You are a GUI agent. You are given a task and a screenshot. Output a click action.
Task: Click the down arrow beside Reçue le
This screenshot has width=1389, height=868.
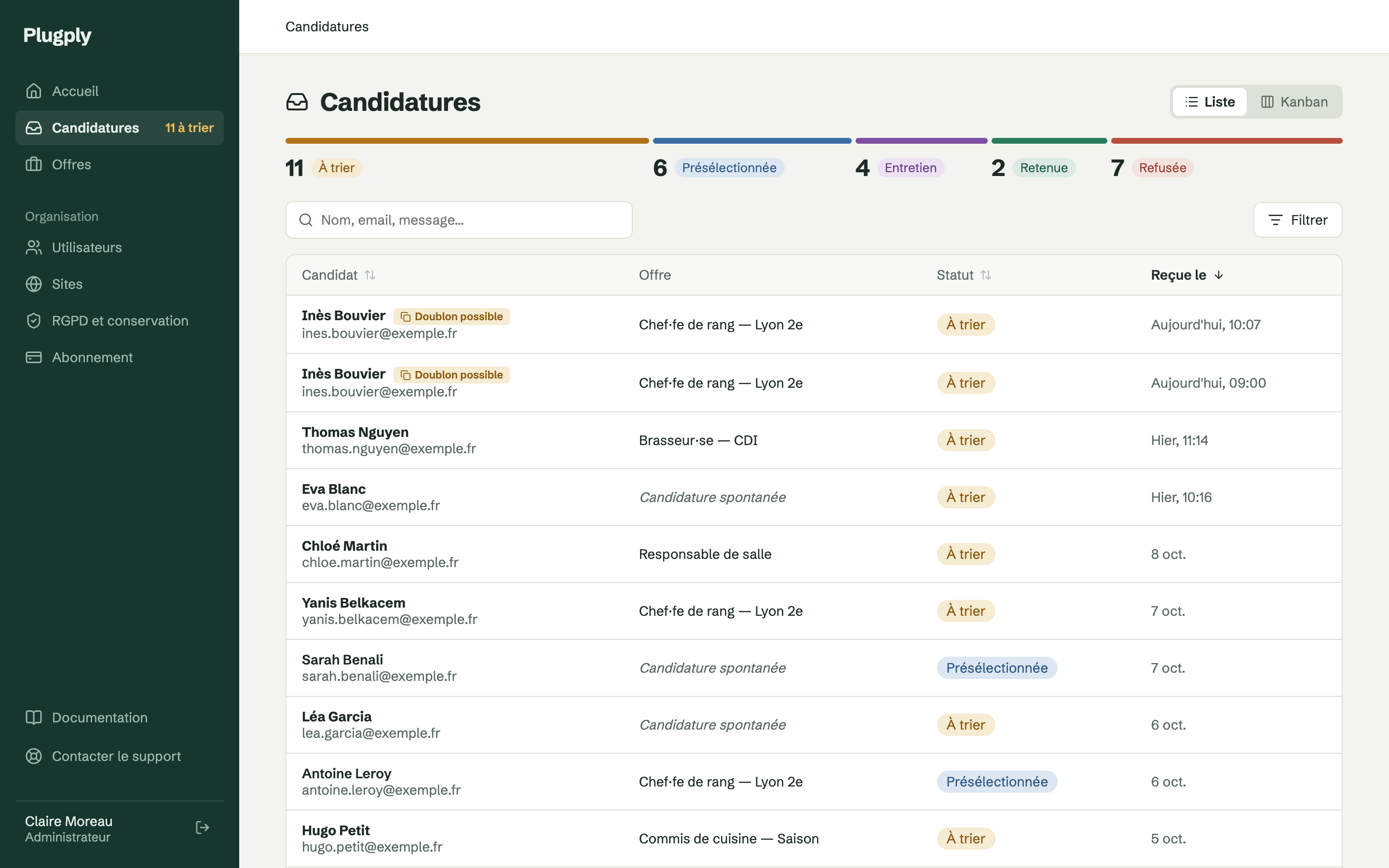[1219, 275]
